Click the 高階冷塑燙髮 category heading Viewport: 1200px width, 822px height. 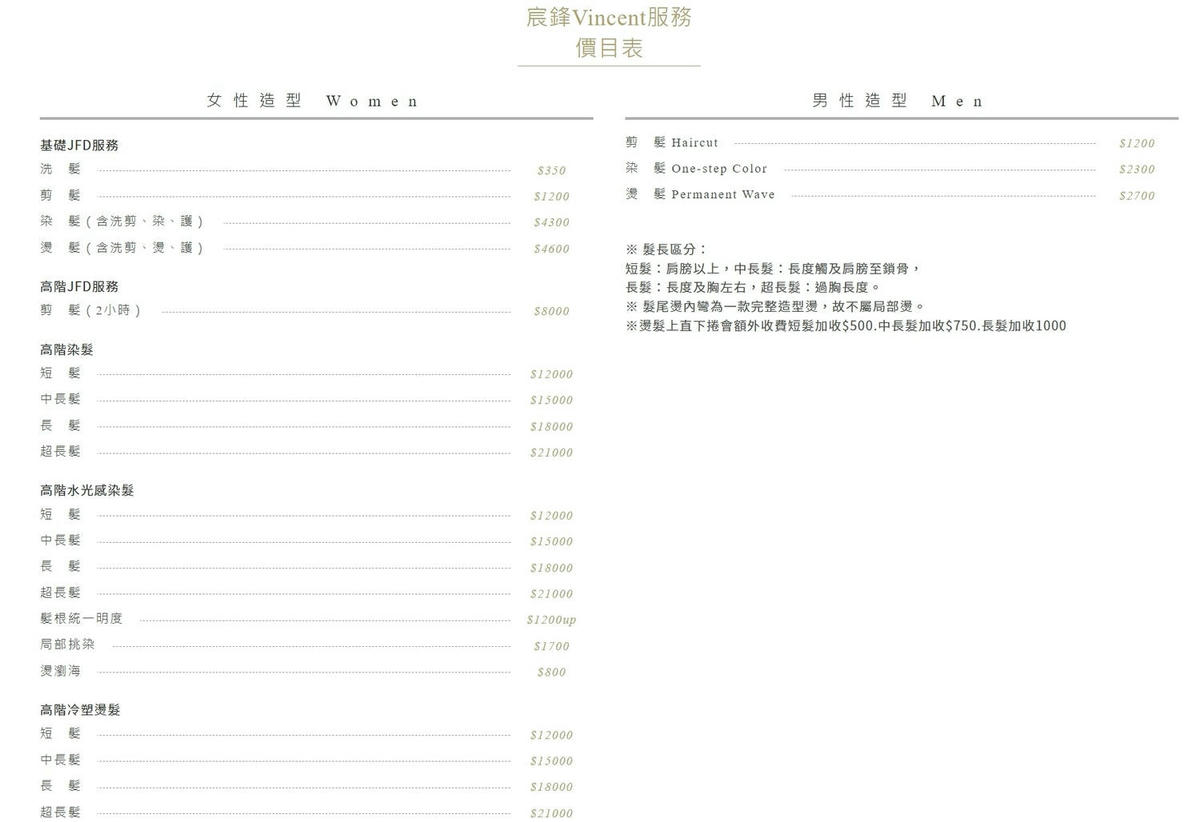(x=80, y=710)
